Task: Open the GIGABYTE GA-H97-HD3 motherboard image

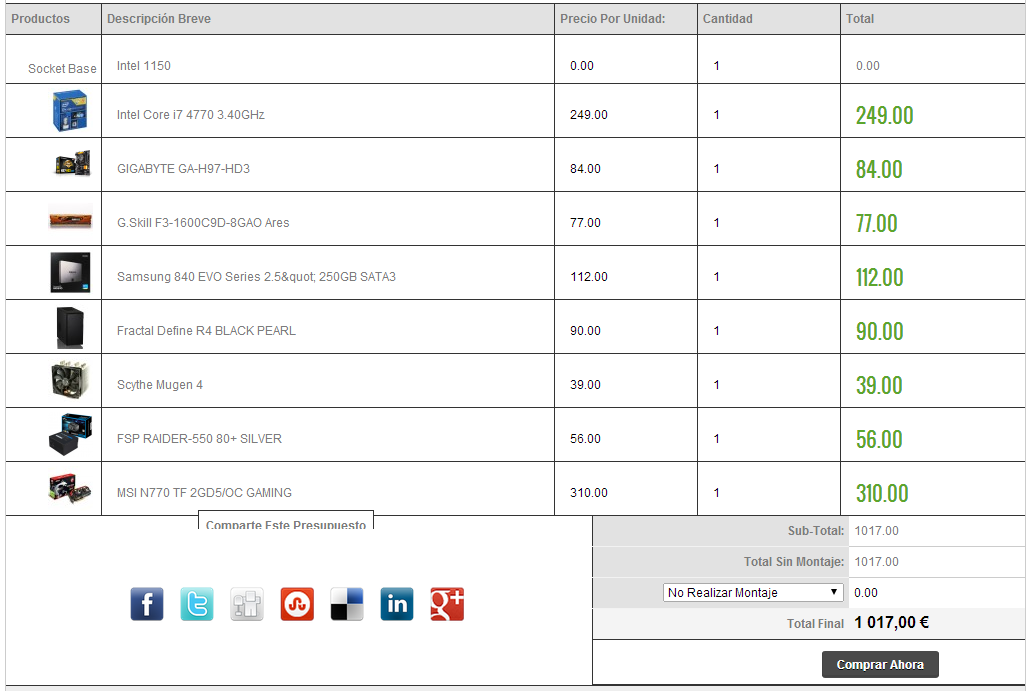Action: click(x=73, y=164)
